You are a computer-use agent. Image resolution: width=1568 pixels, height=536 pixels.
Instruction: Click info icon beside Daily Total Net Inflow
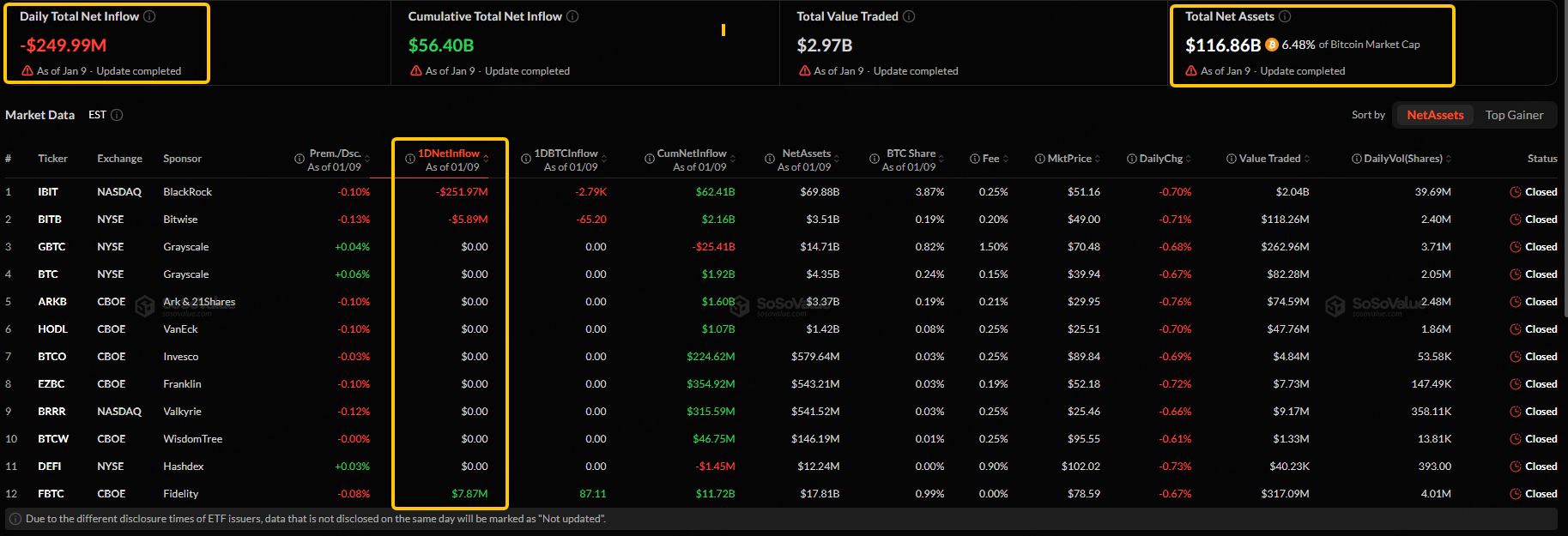(149, 16)
